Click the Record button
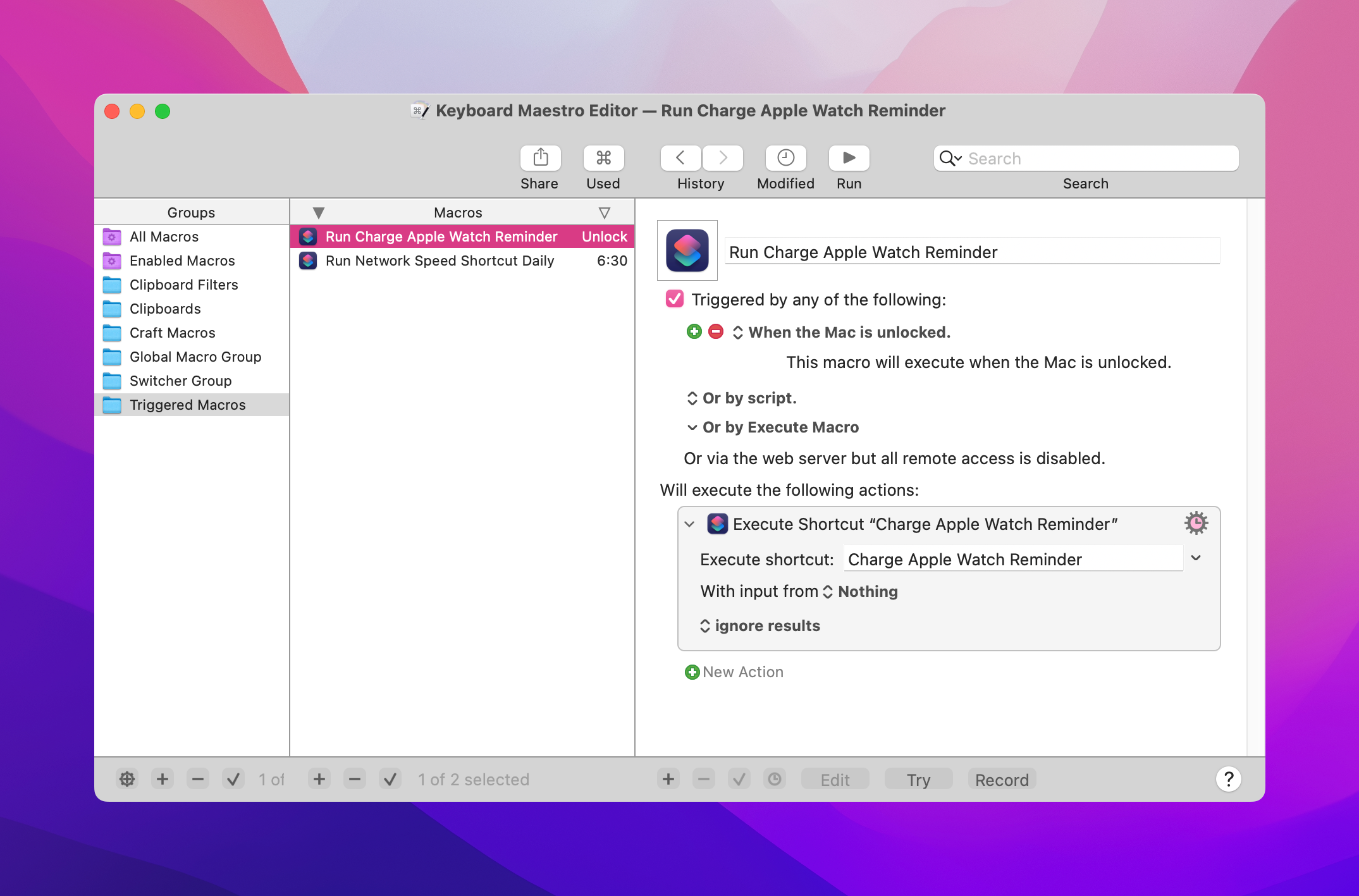 coord(1002,779)
